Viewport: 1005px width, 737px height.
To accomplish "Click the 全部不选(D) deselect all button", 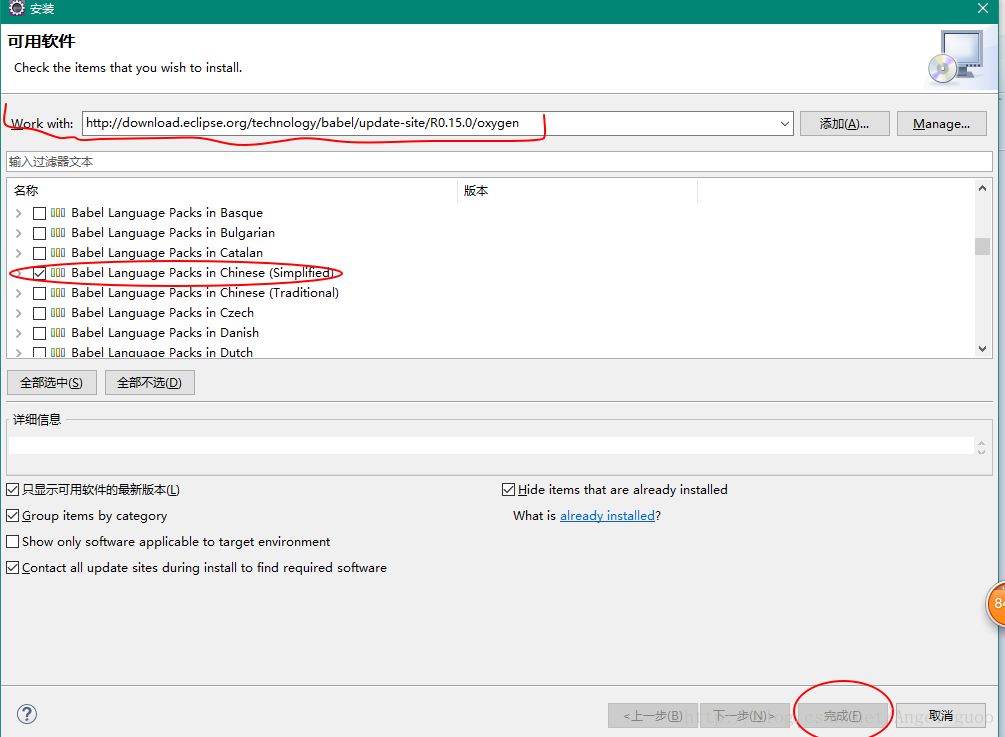I will click(x=149, y=383).
